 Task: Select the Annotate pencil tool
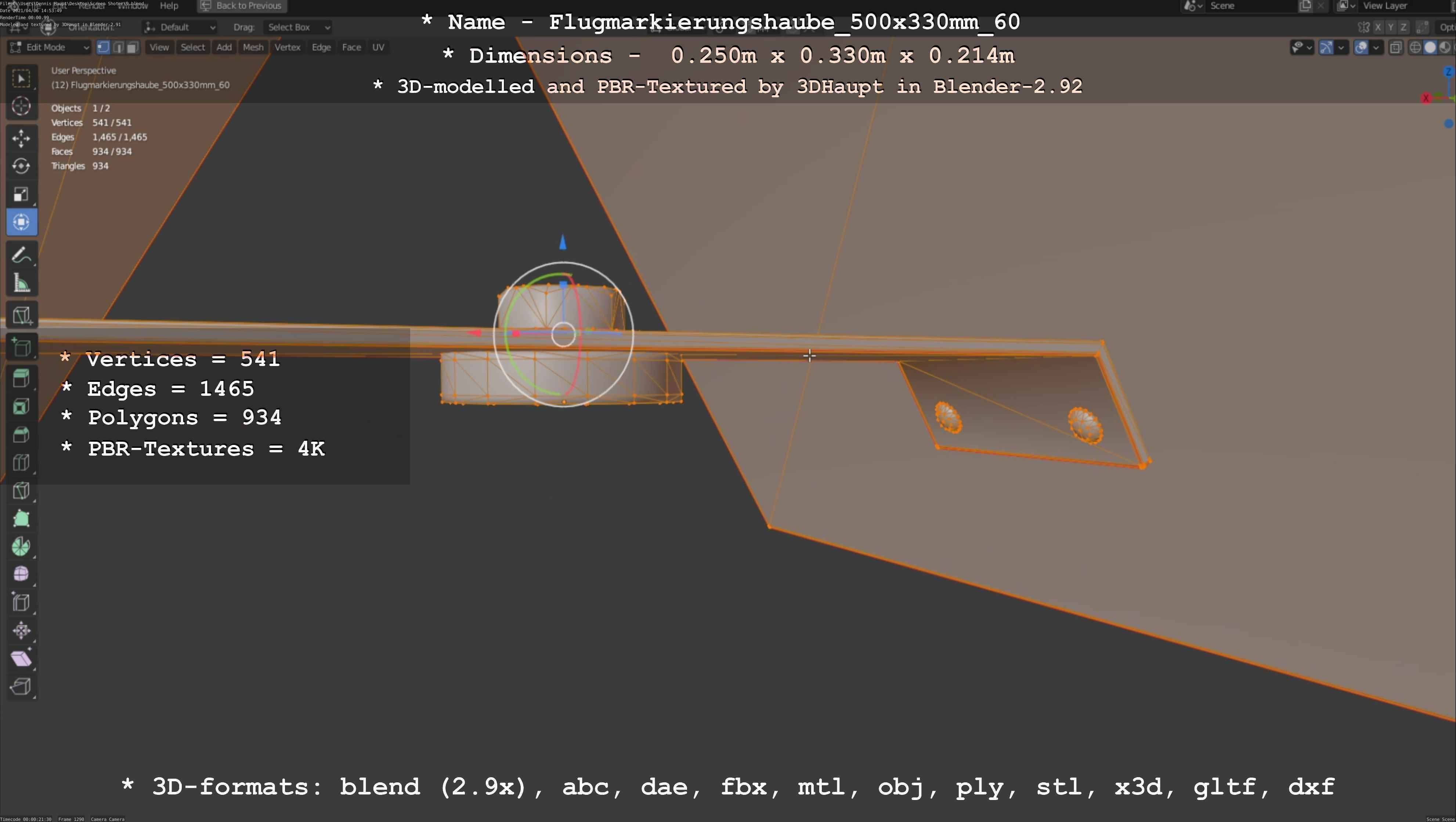pos(21,255)
